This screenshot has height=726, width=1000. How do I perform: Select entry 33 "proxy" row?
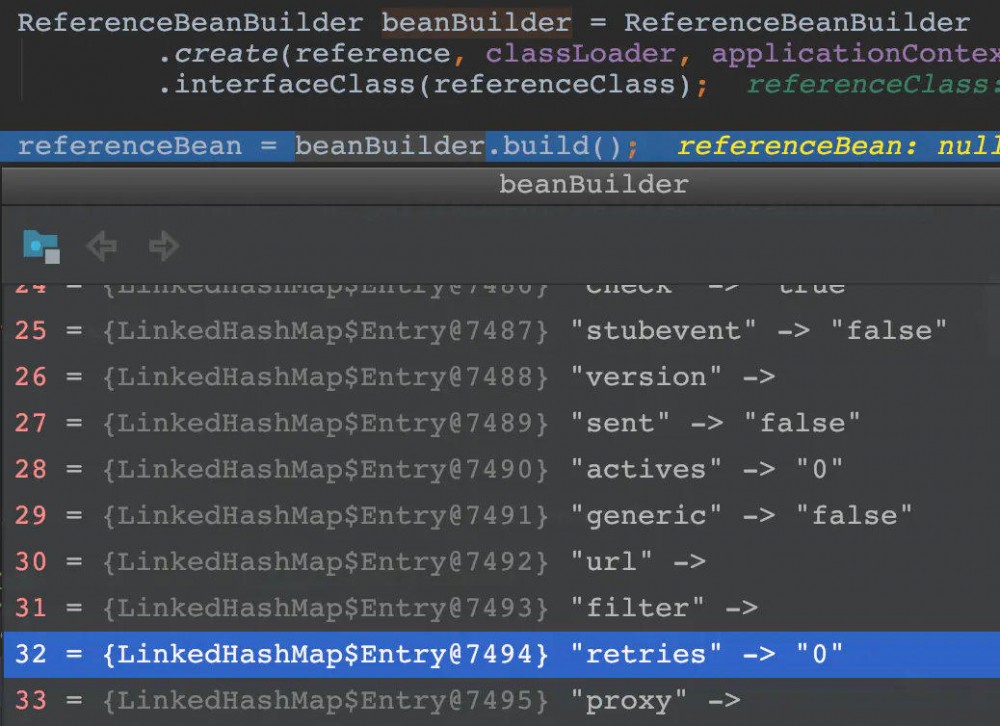pyautogui.click(x=502, y=700)
